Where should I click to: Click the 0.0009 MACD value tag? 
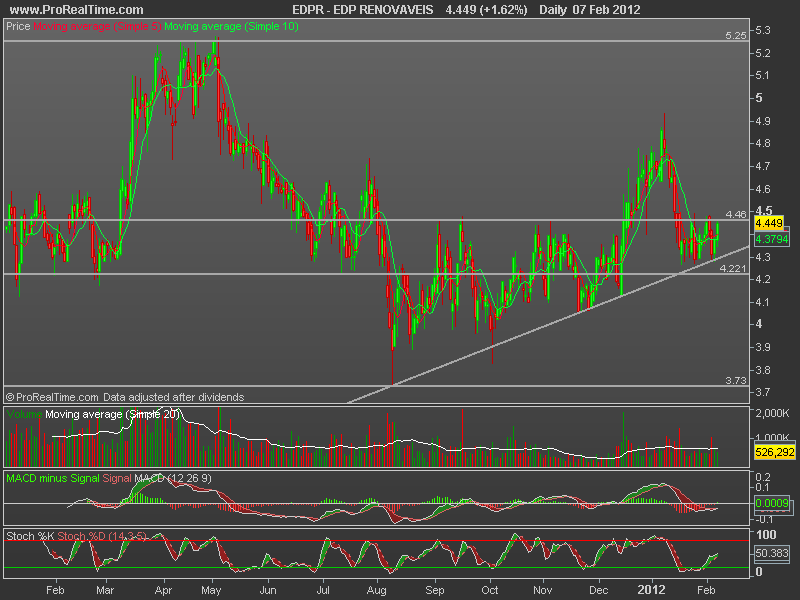772,503
